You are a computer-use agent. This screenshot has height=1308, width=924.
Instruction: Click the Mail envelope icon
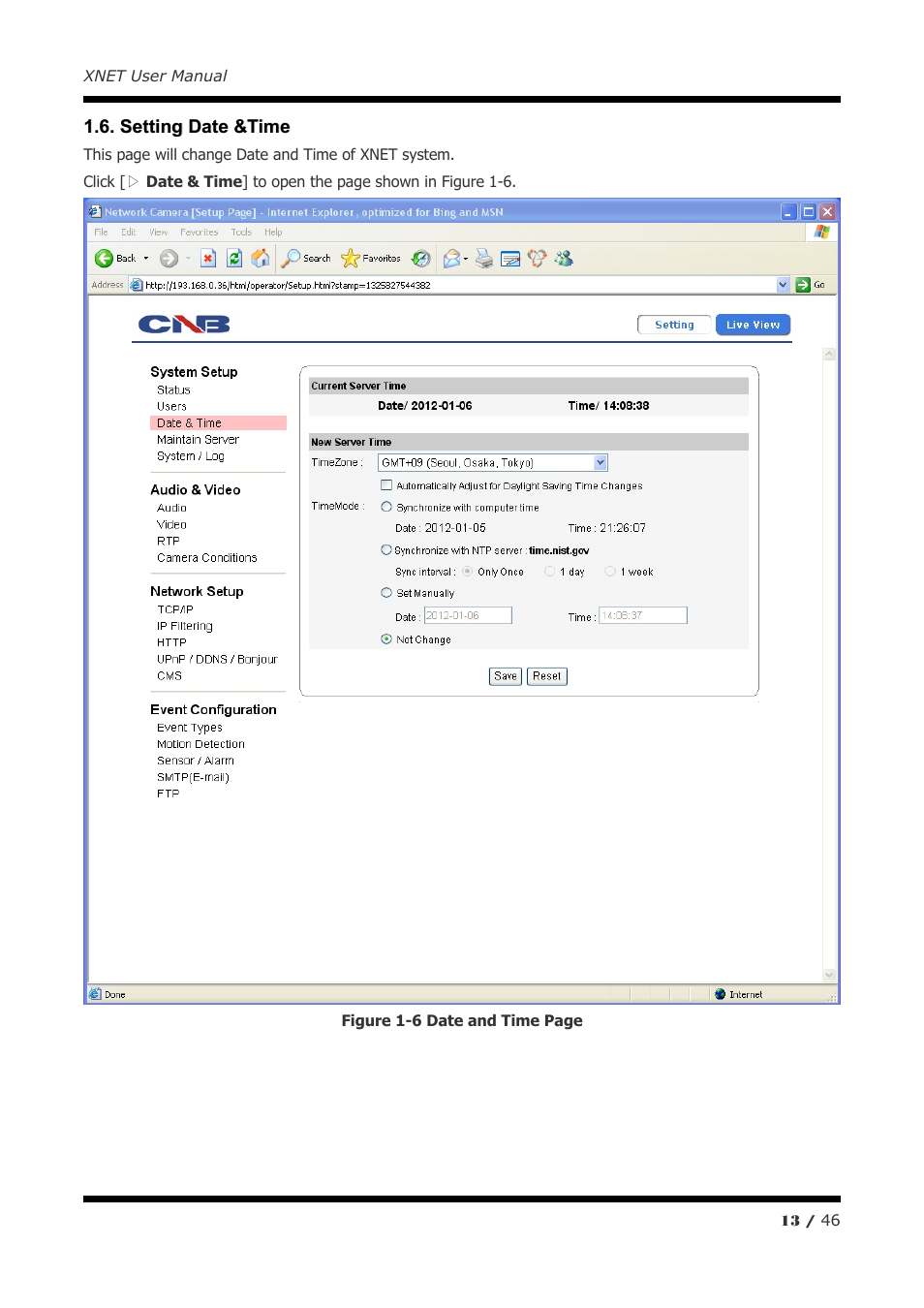(451, 258)
